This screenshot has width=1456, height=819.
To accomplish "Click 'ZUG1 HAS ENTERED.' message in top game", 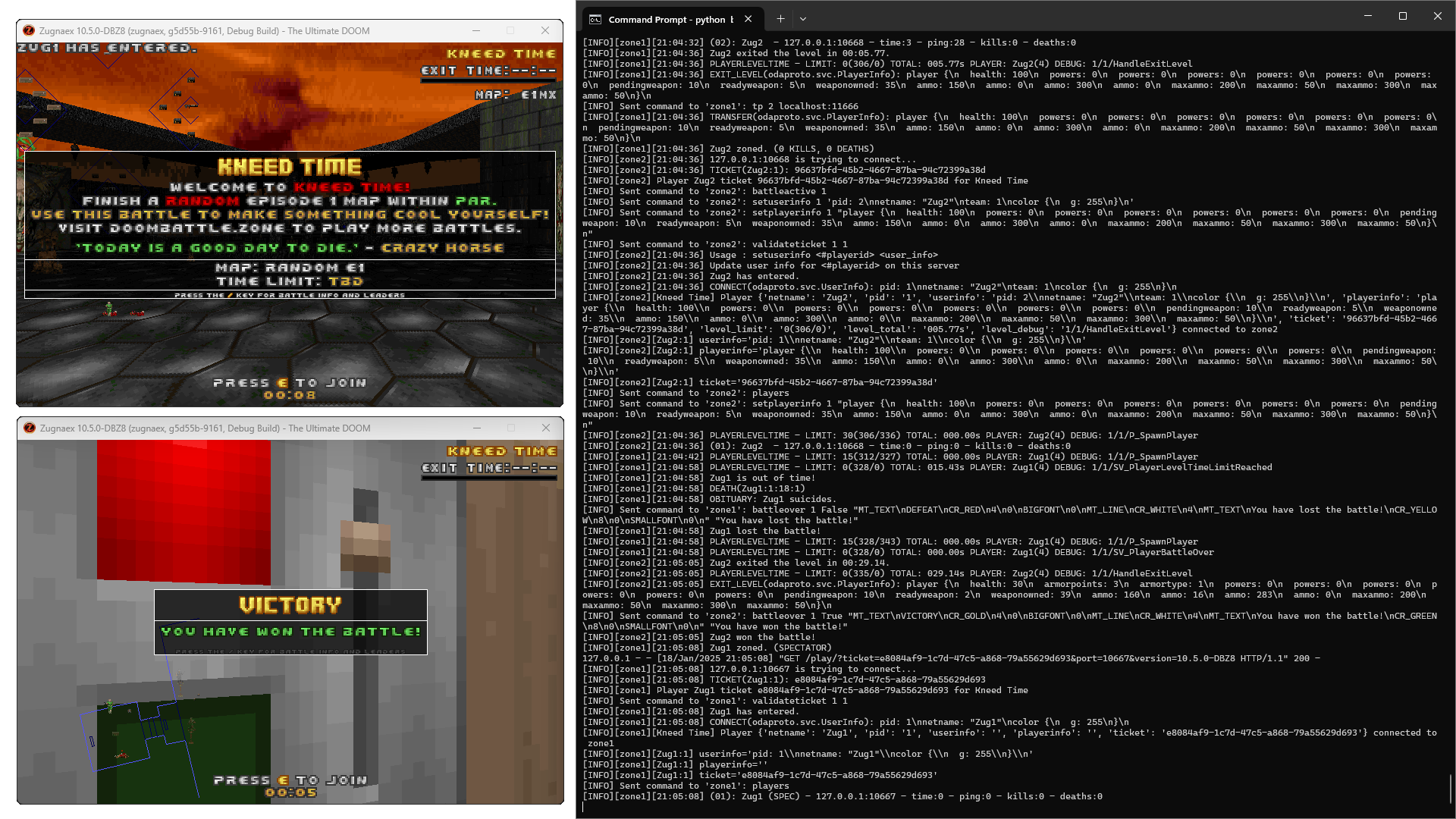I will (x=107, y=48).
